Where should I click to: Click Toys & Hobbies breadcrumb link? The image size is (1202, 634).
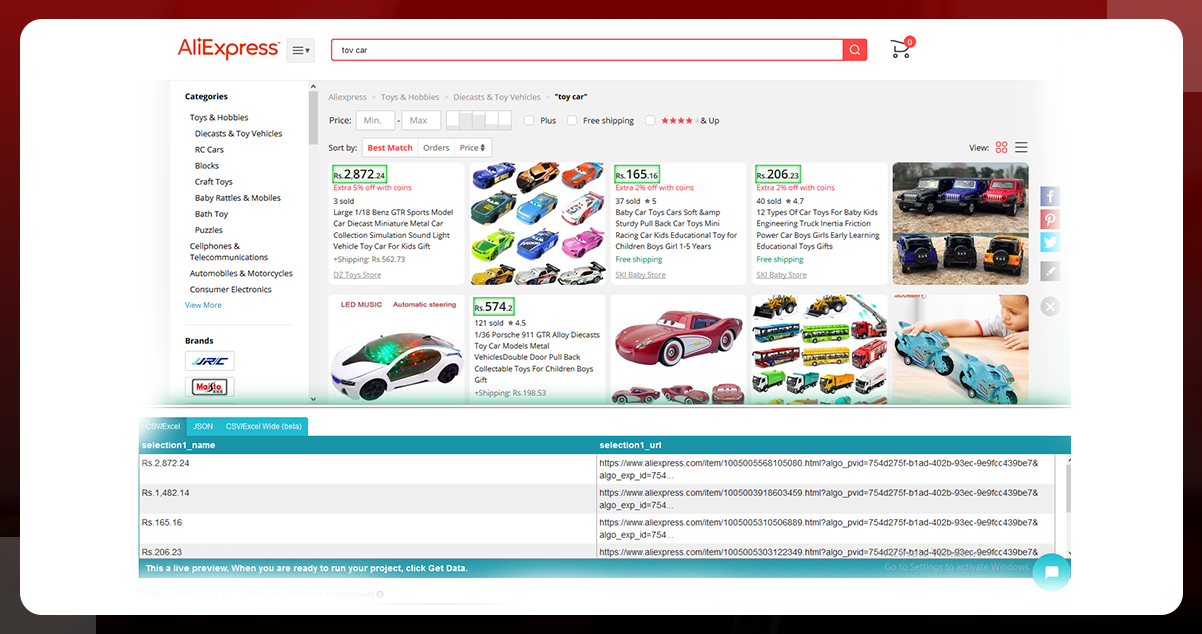click(x=410, y=97)
